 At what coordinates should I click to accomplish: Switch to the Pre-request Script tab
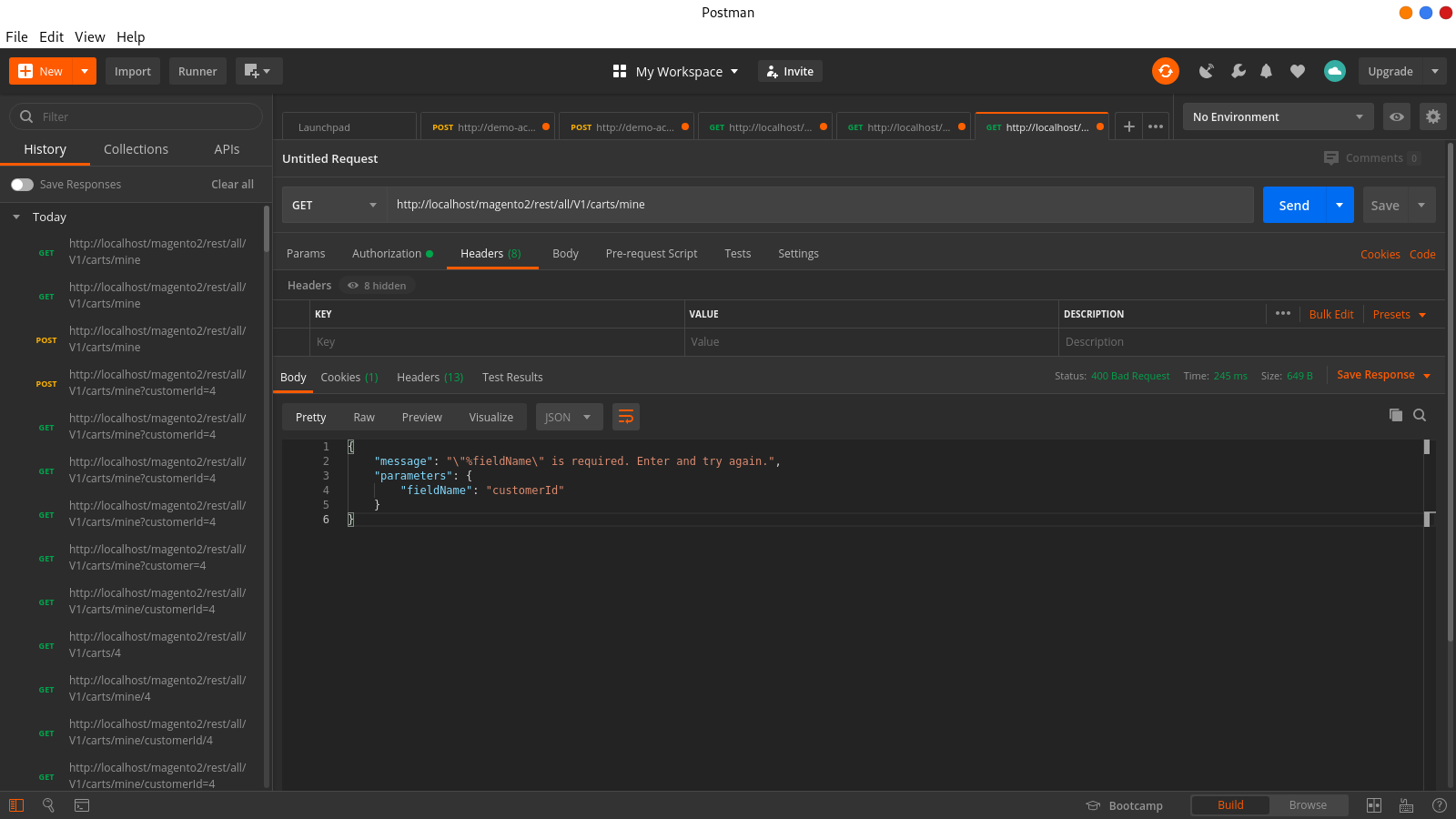pyautogui.click(x=651, y=253)
